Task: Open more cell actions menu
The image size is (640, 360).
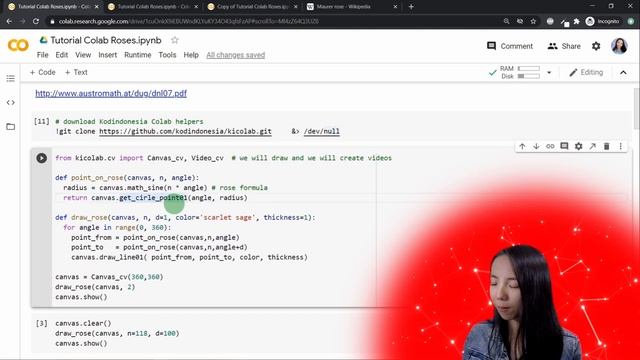Action: pos(620,146)
